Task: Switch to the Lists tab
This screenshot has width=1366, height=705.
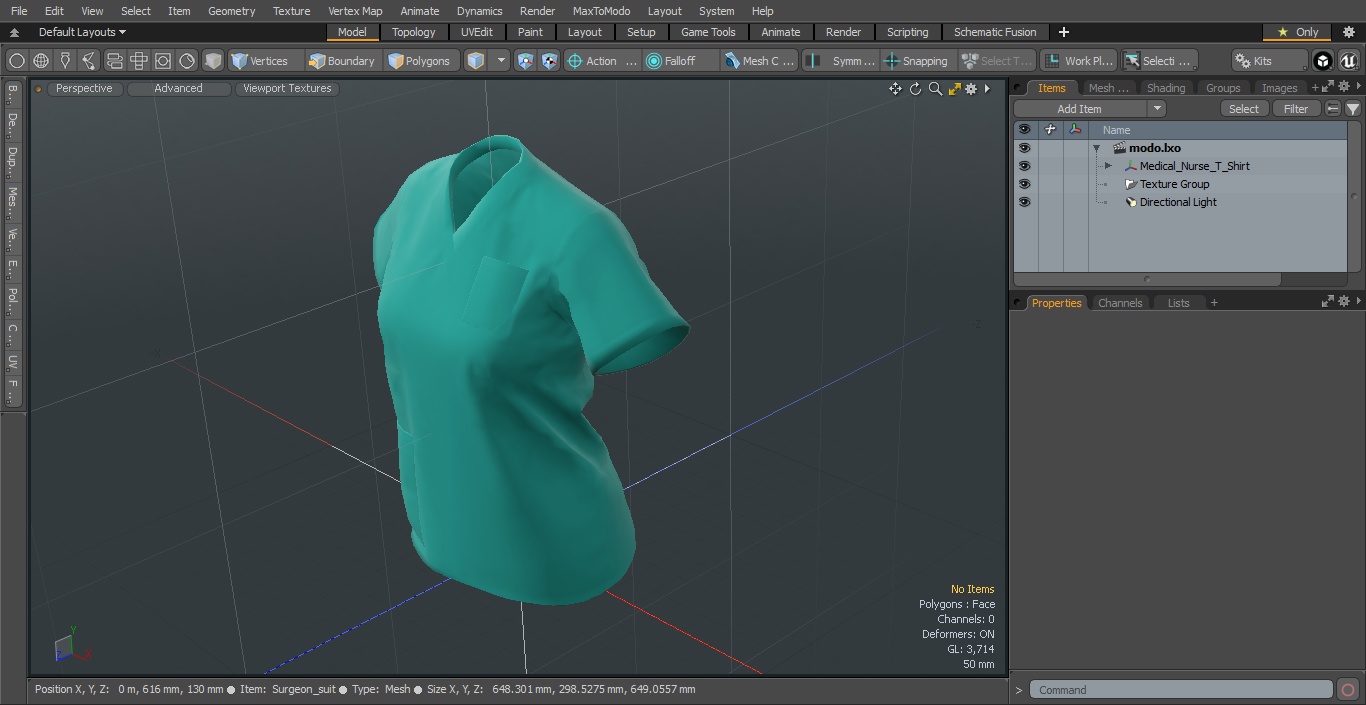Action: (x=1179, y=303)
